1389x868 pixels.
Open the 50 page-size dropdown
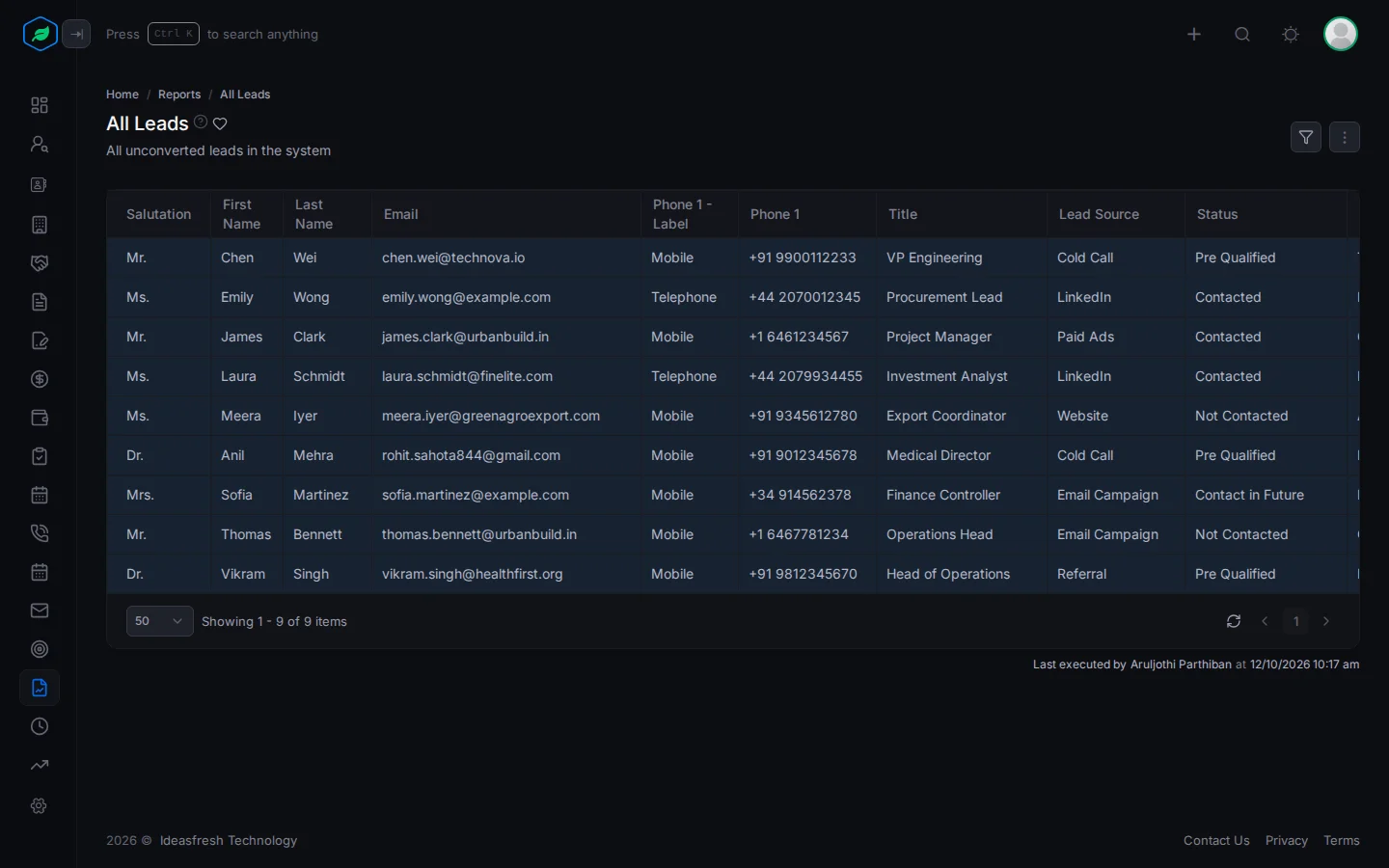click(x=159, y=621)
